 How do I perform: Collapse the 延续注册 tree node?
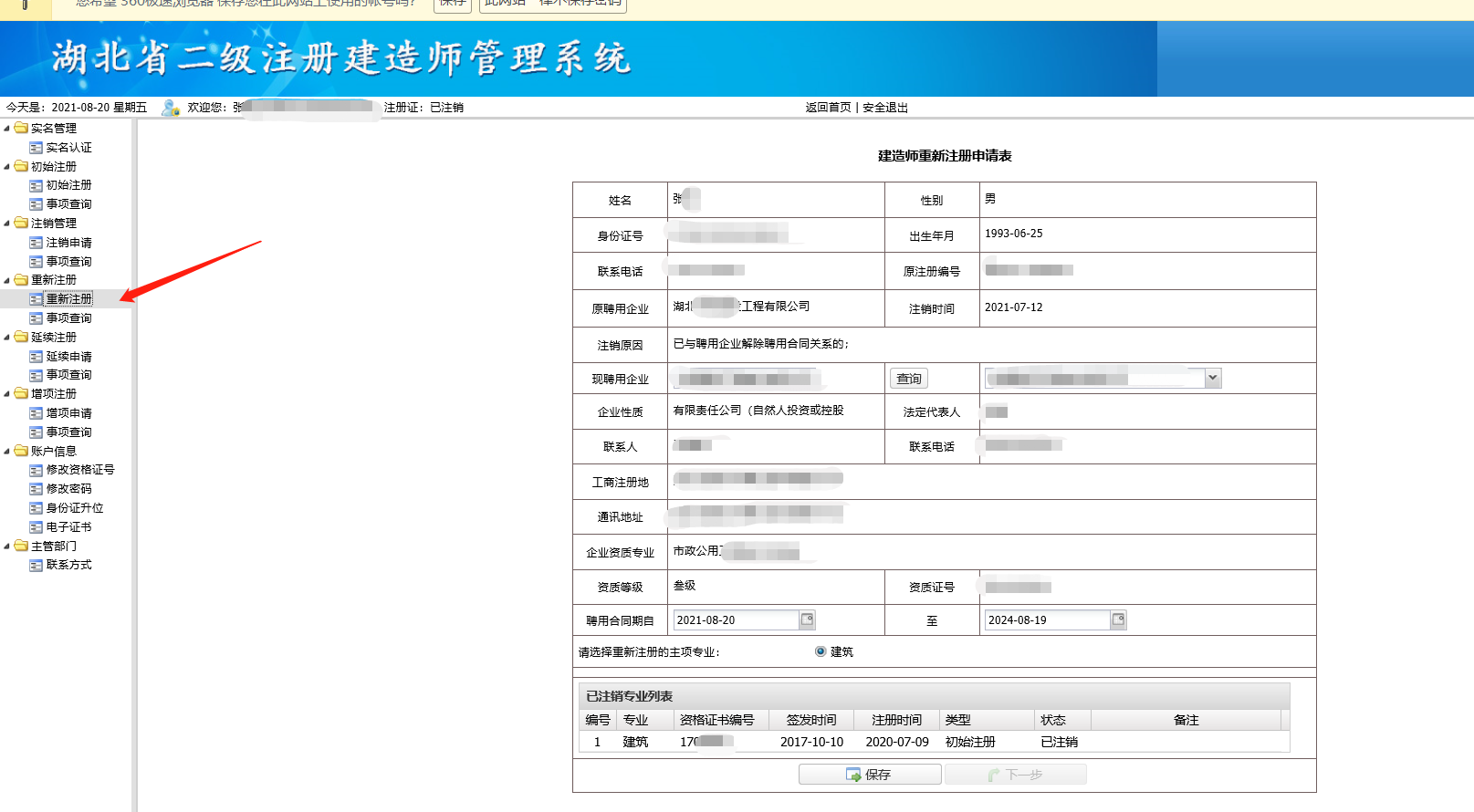pos(7,338)
